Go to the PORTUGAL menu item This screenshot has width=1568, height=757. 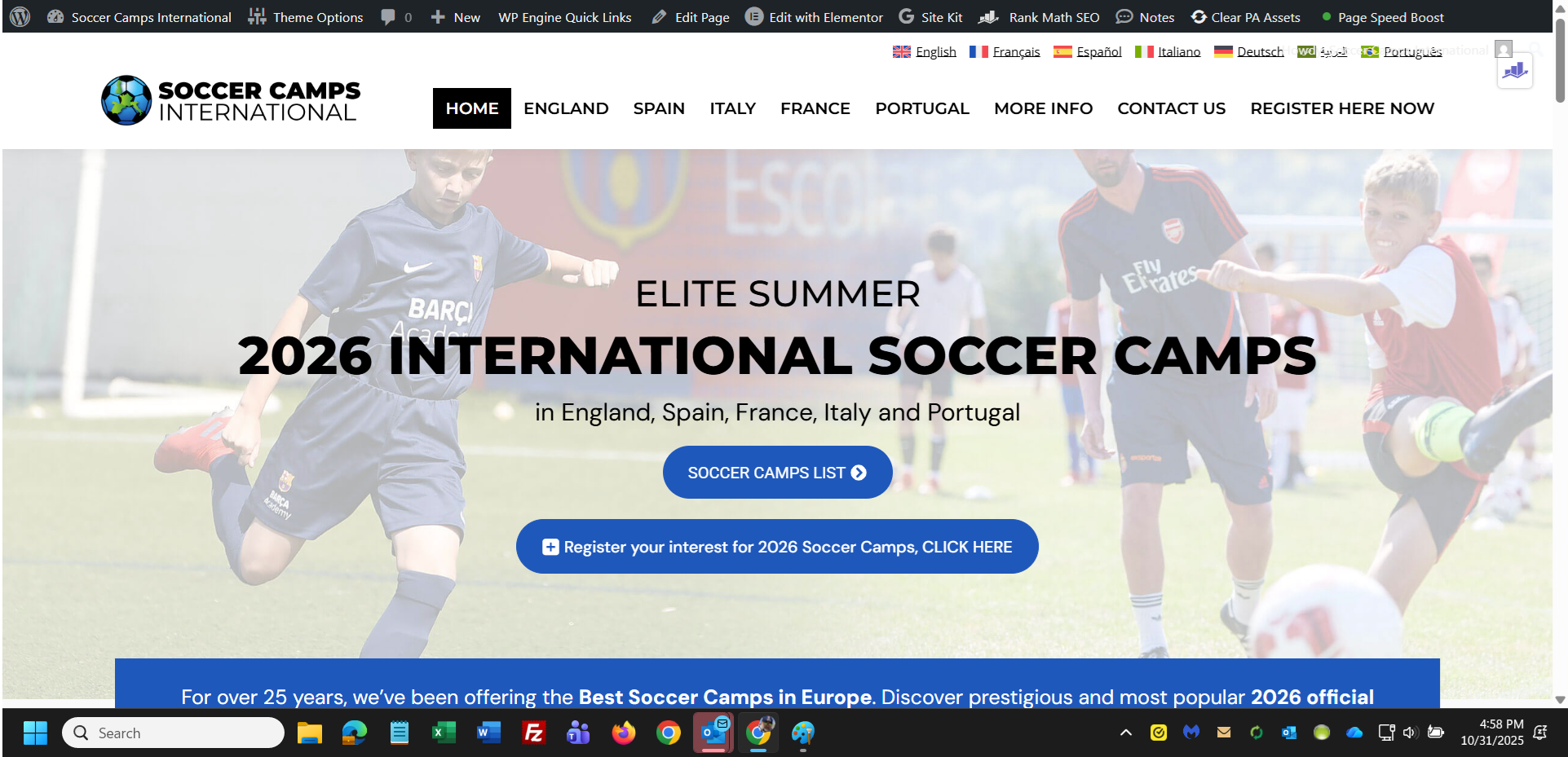[922, 108]
